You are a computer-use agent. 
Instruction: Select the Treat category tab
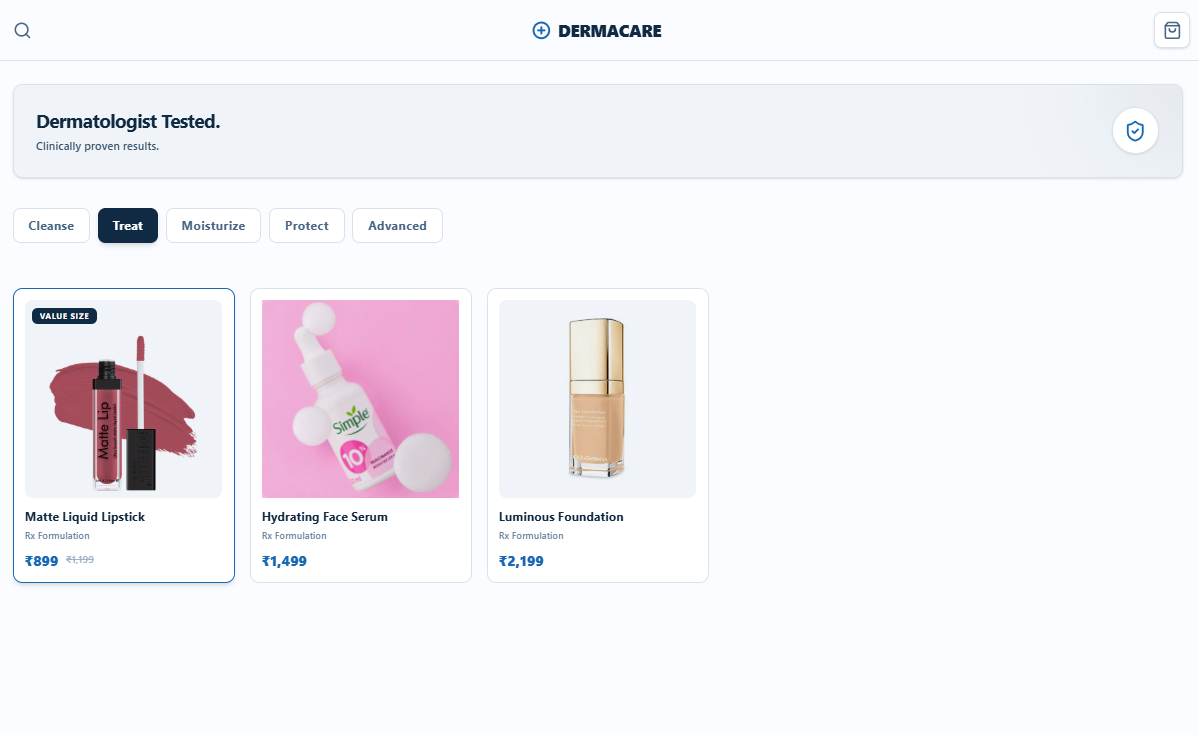(x=128, y=225)
